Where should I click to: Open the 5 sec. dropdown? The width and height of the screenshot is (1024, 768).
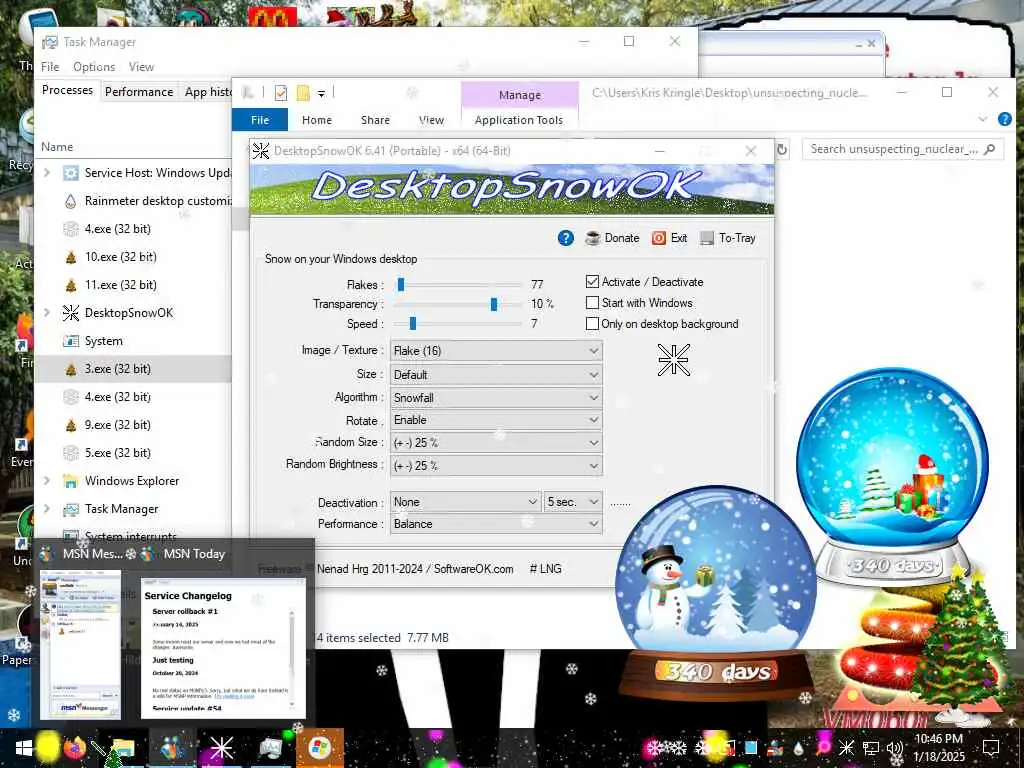click(x=573, y=502)
